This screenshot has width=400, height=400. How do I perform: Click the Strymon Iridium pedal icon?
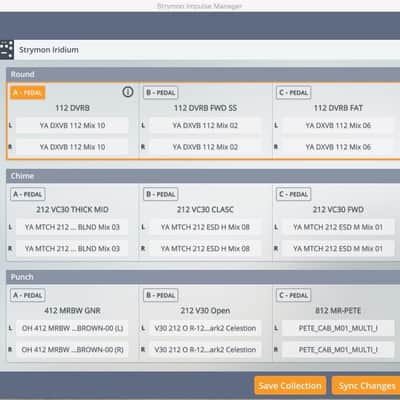point(7,50)
